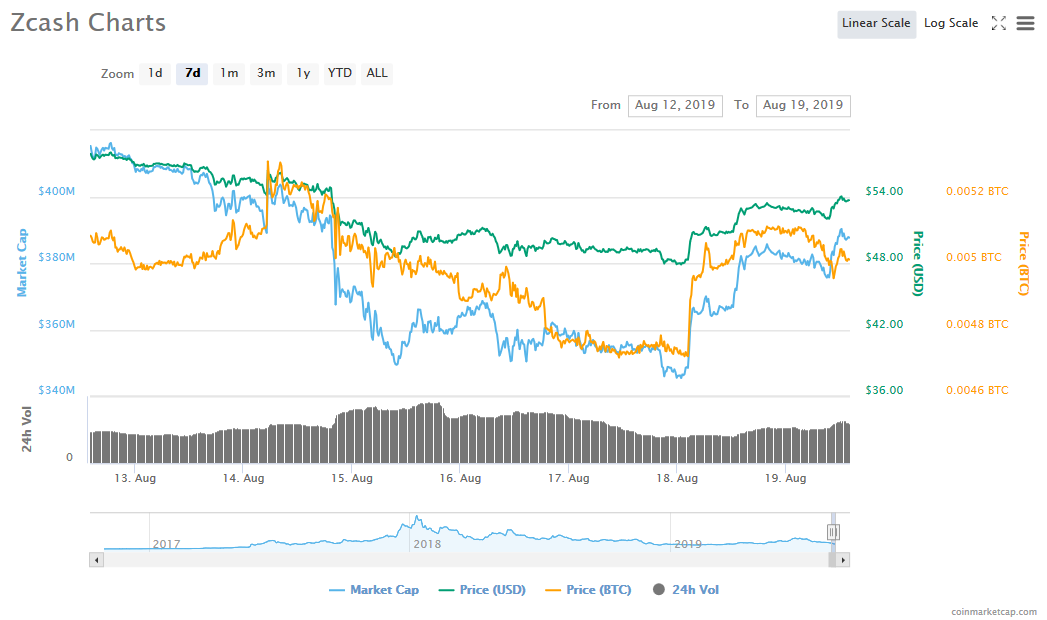Click 2019 in the navigator timeline
The height and width of the screenshot is (620, 1047).
(688, 544)
